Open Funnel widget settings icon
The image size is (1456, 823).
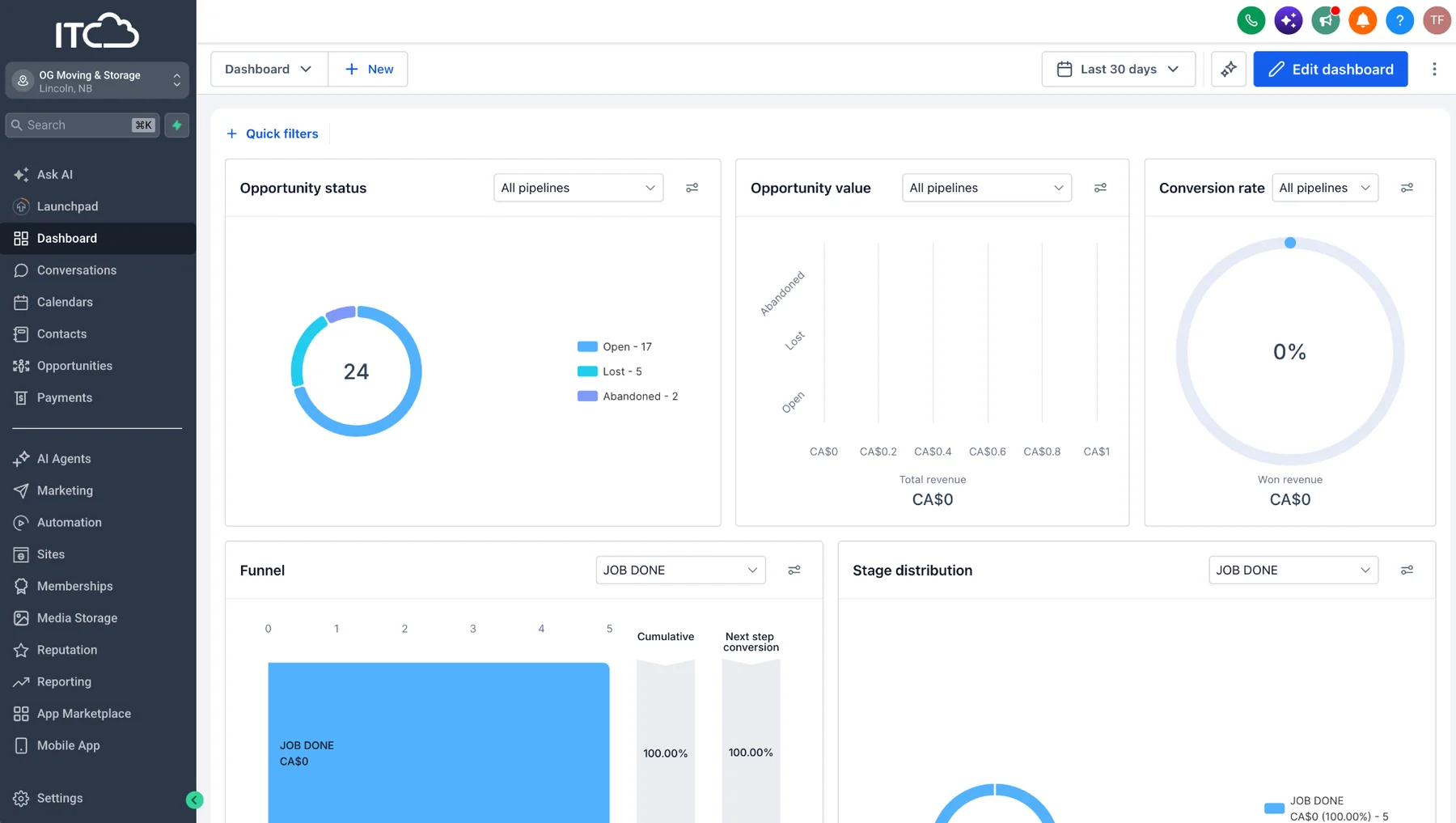click(794, 570)
